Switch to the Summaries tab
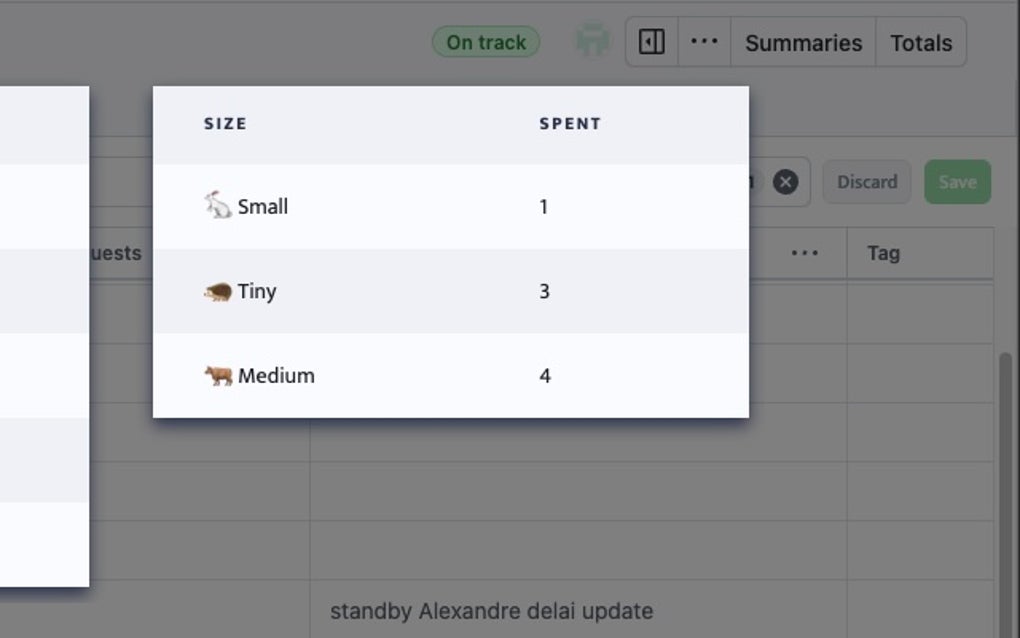Image resolution: width=1020 pixels, height=638 pixels. coord(803,42)
